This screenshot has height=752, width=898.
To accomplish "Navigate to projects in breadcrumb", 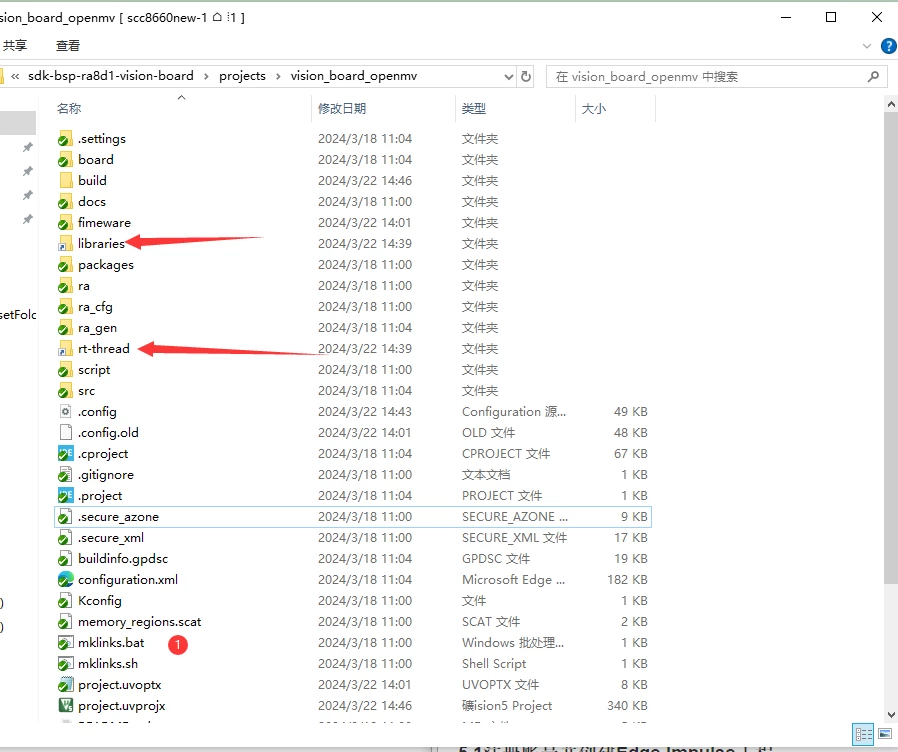I will 242,76.
